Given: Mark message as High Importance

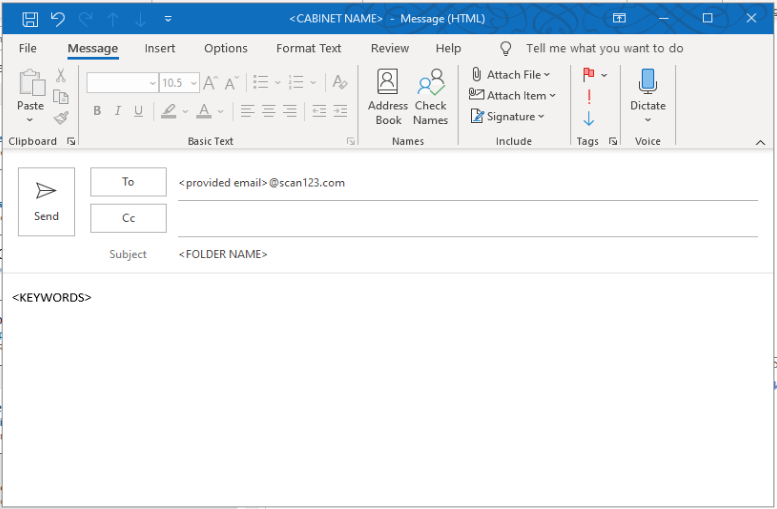Looking at the screenshot, I should 589,96.
